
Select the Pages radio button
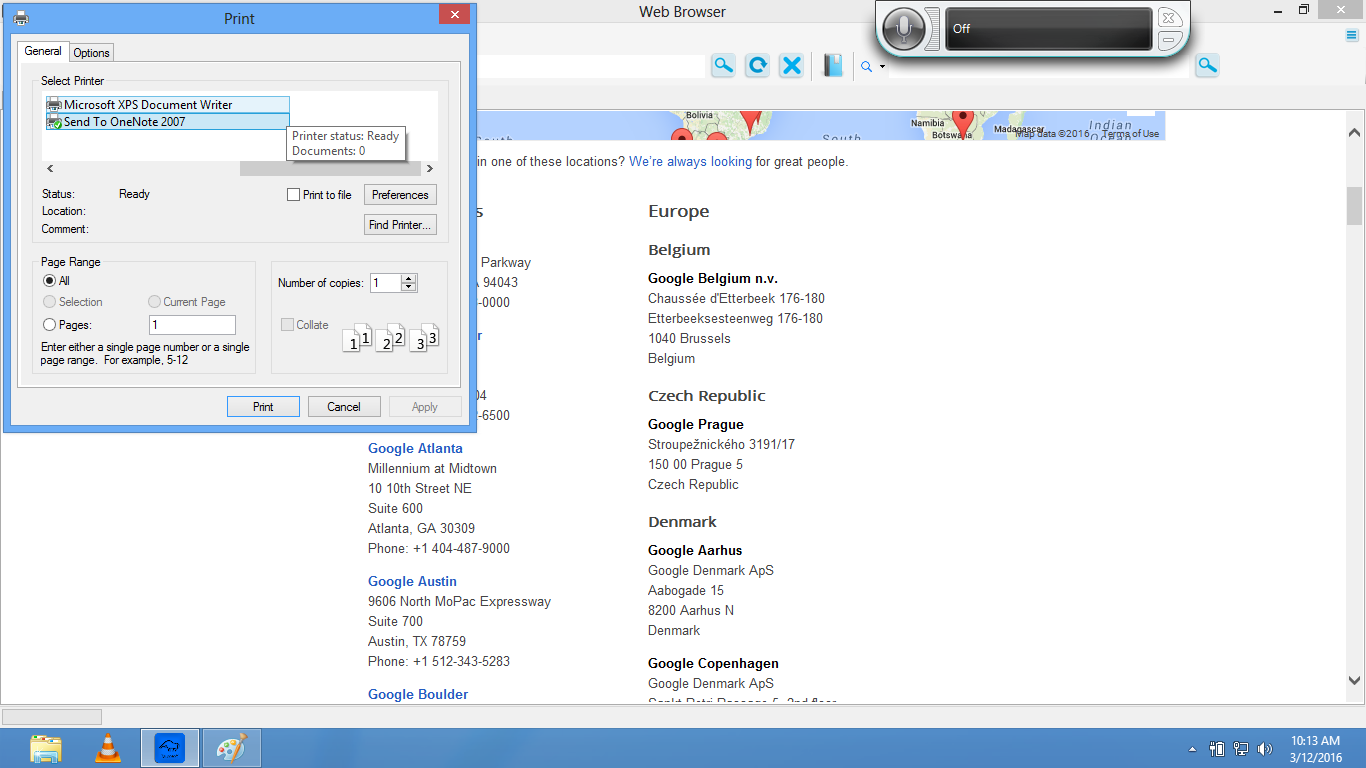(49, 325)
